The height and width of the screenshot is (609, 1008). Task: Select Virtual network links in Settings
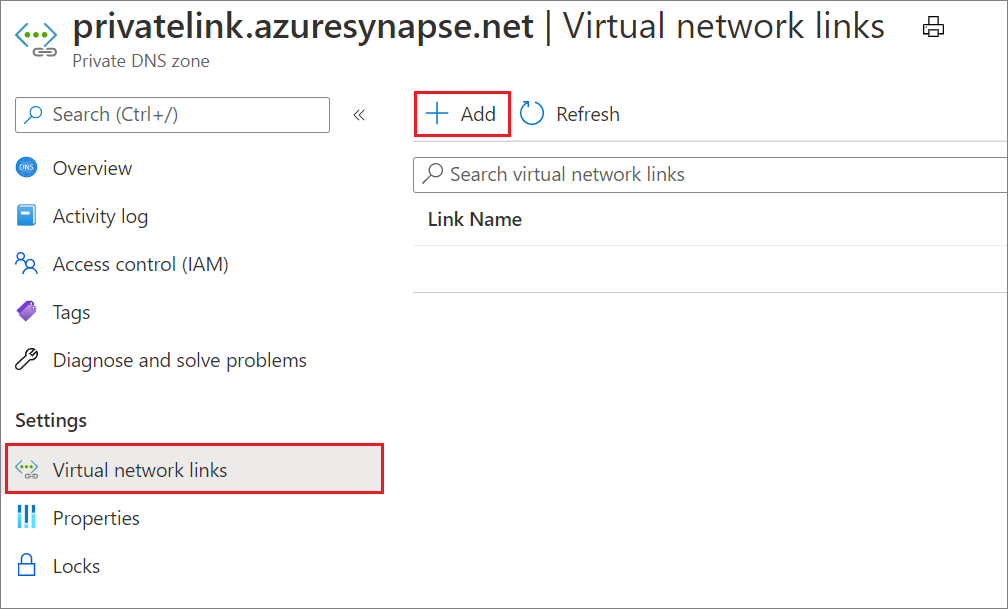(195, 469)
